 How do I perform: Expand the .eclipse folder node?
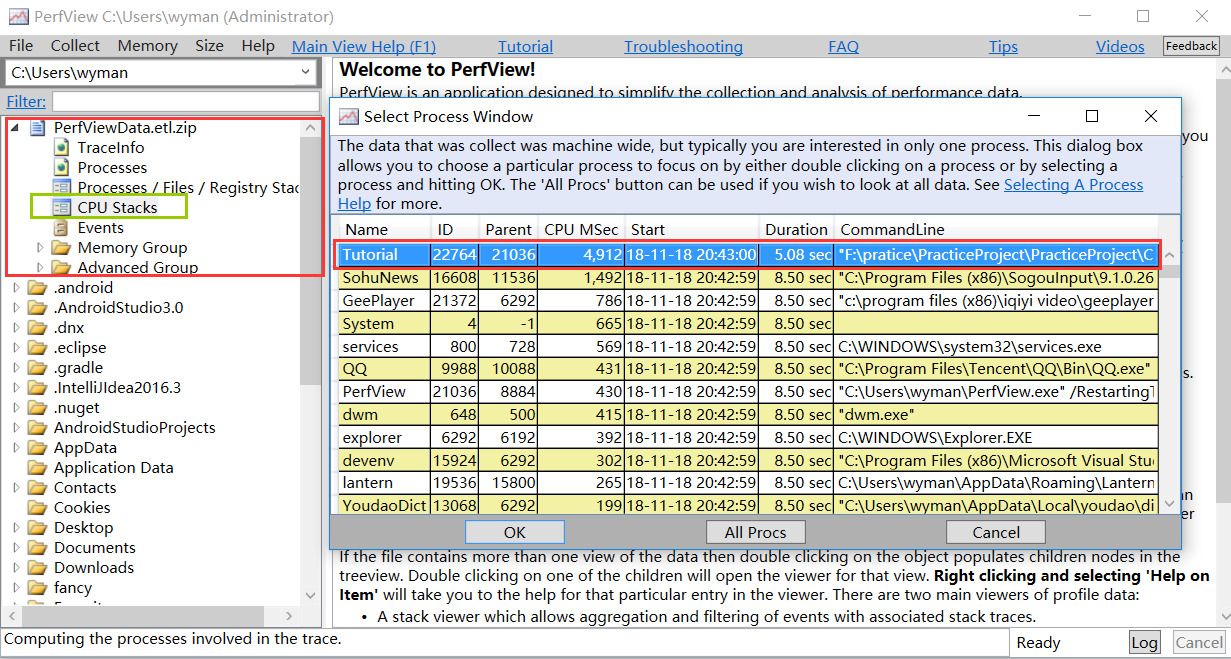coord(16,348)
